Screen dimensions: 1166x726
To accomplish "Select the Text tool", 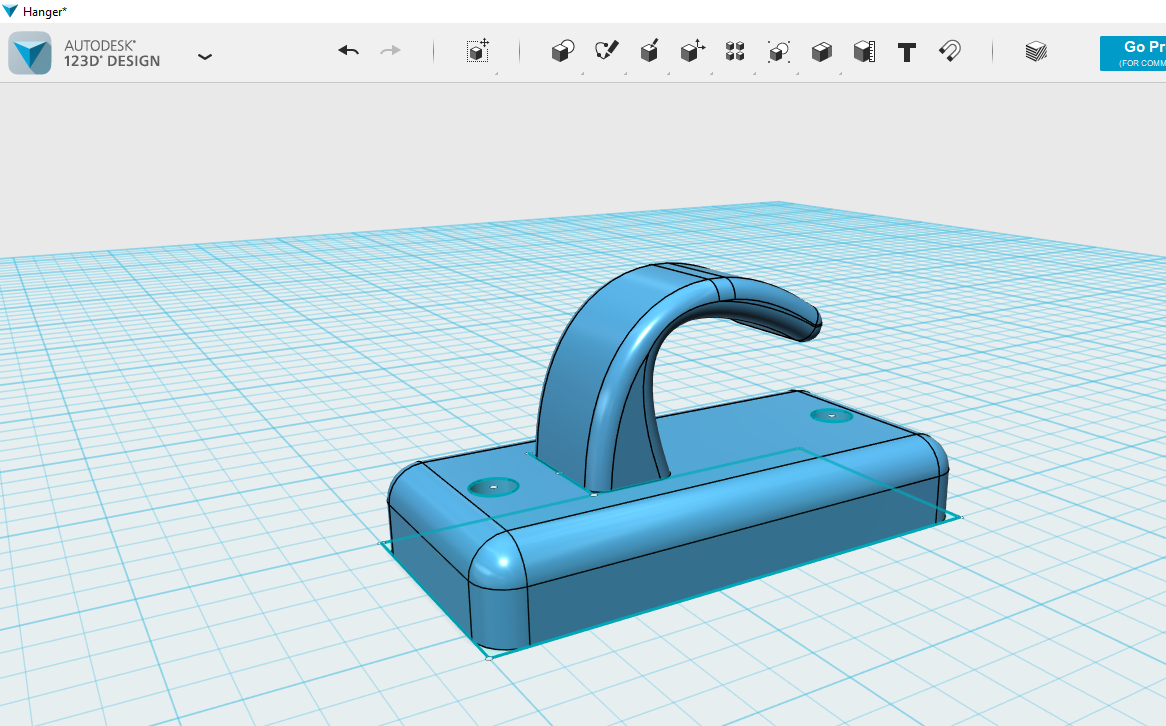I will click(x=906, y=52).
